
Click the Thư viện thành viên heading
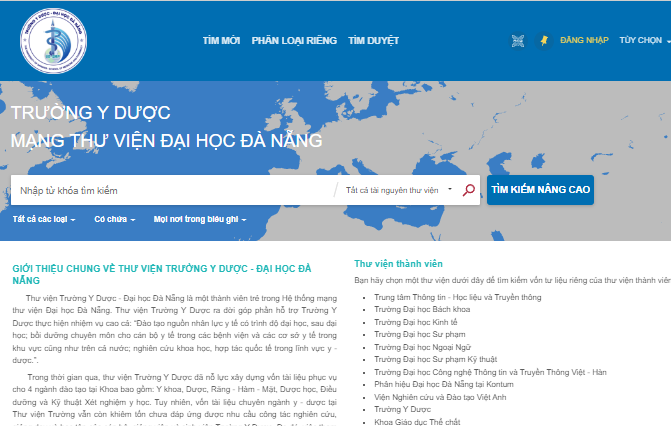(x=398, y=264)
